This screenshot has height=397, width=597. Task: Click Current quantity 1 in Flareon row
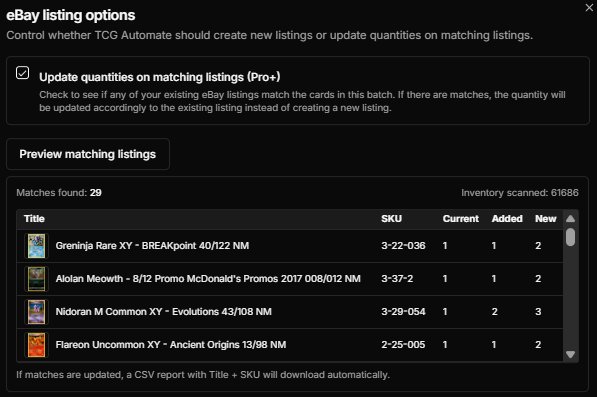coord(445,345)
